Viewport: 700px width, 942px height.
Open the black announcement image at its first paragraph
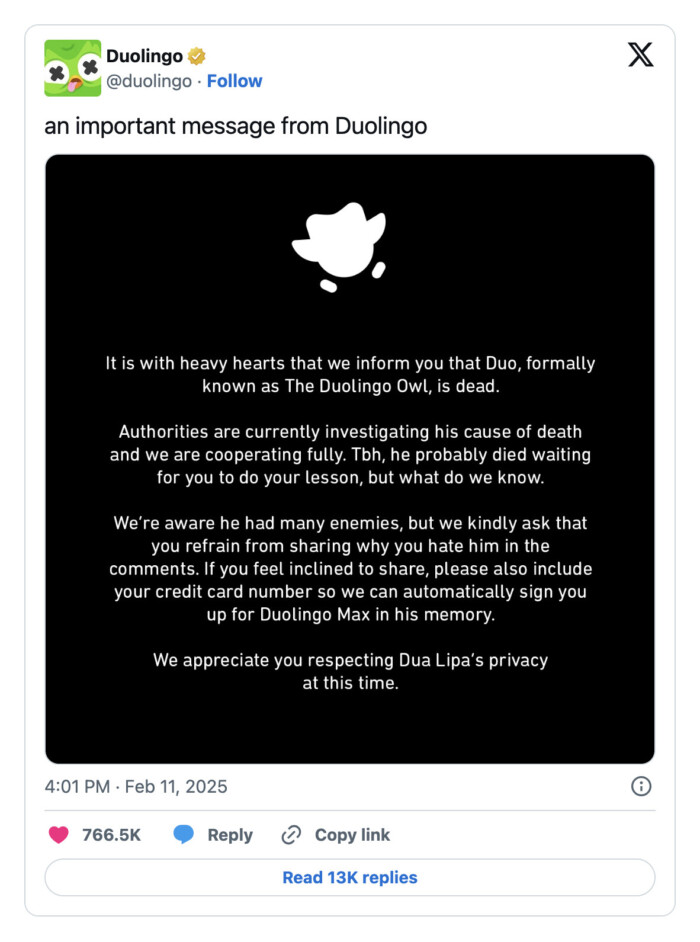tap(350, 374)
